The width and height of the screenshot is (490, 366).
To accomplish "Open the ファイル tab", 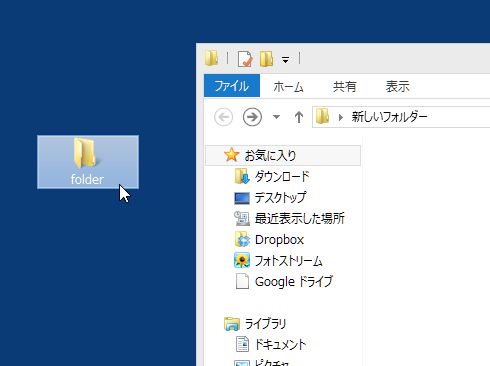I will pyautogui.click(x=232, y=86).
